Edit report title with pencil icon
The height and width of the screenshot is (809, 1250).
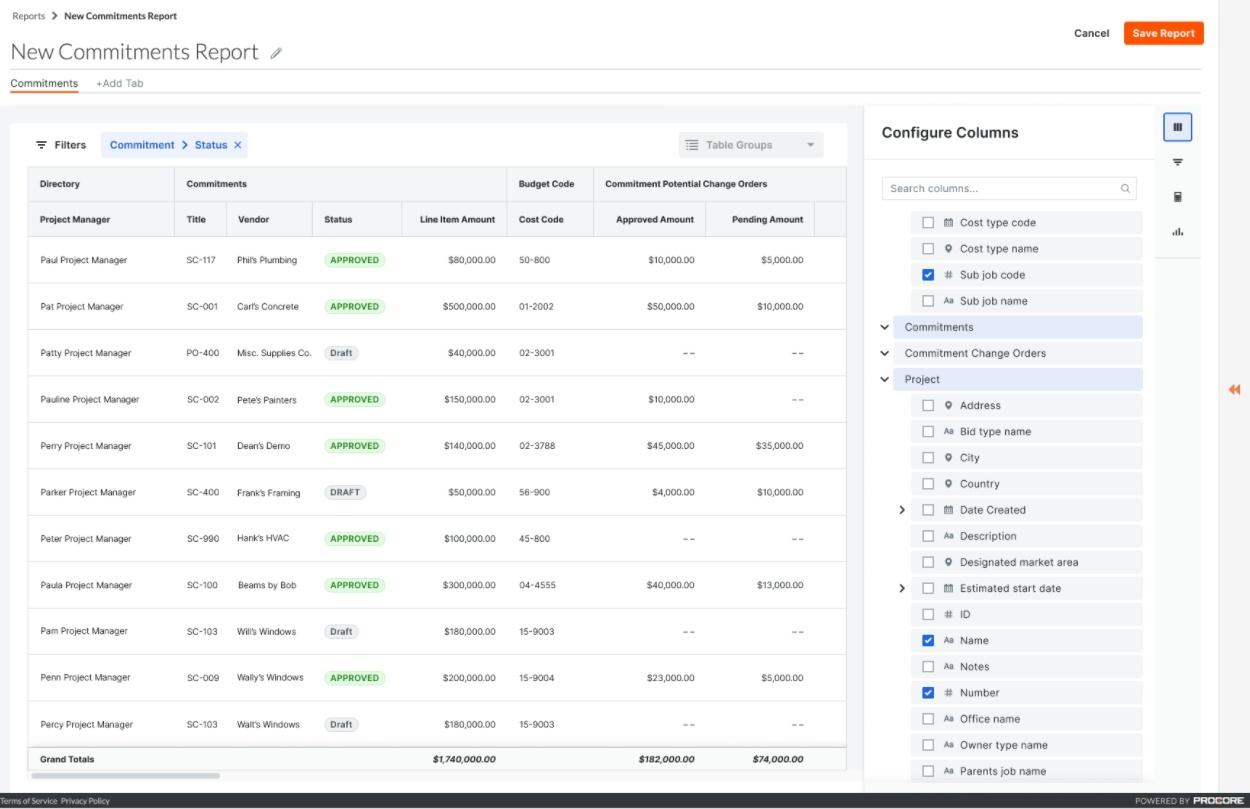coord(276,53)
